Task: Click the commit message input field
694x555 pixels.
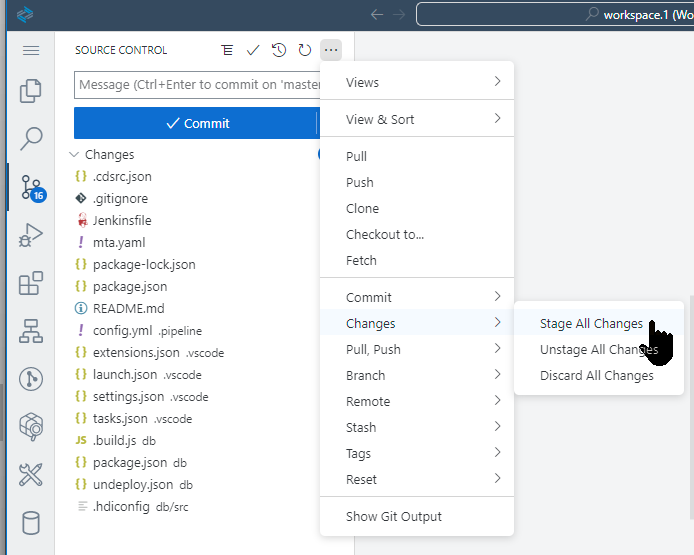Action: point(197,85)
